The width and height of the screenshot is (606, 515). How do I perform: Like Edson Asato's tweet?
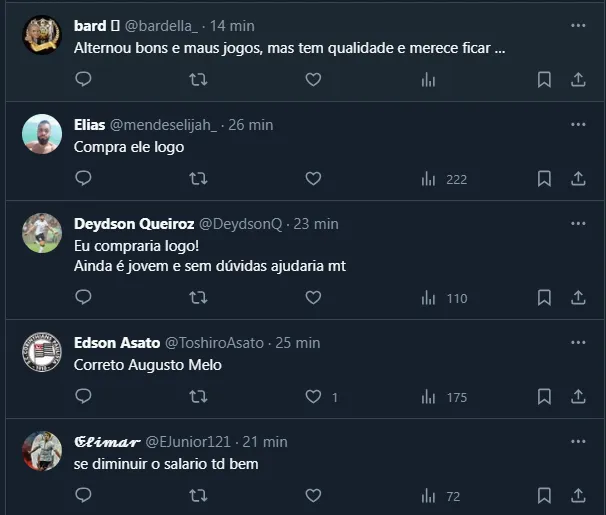(313, 397)
